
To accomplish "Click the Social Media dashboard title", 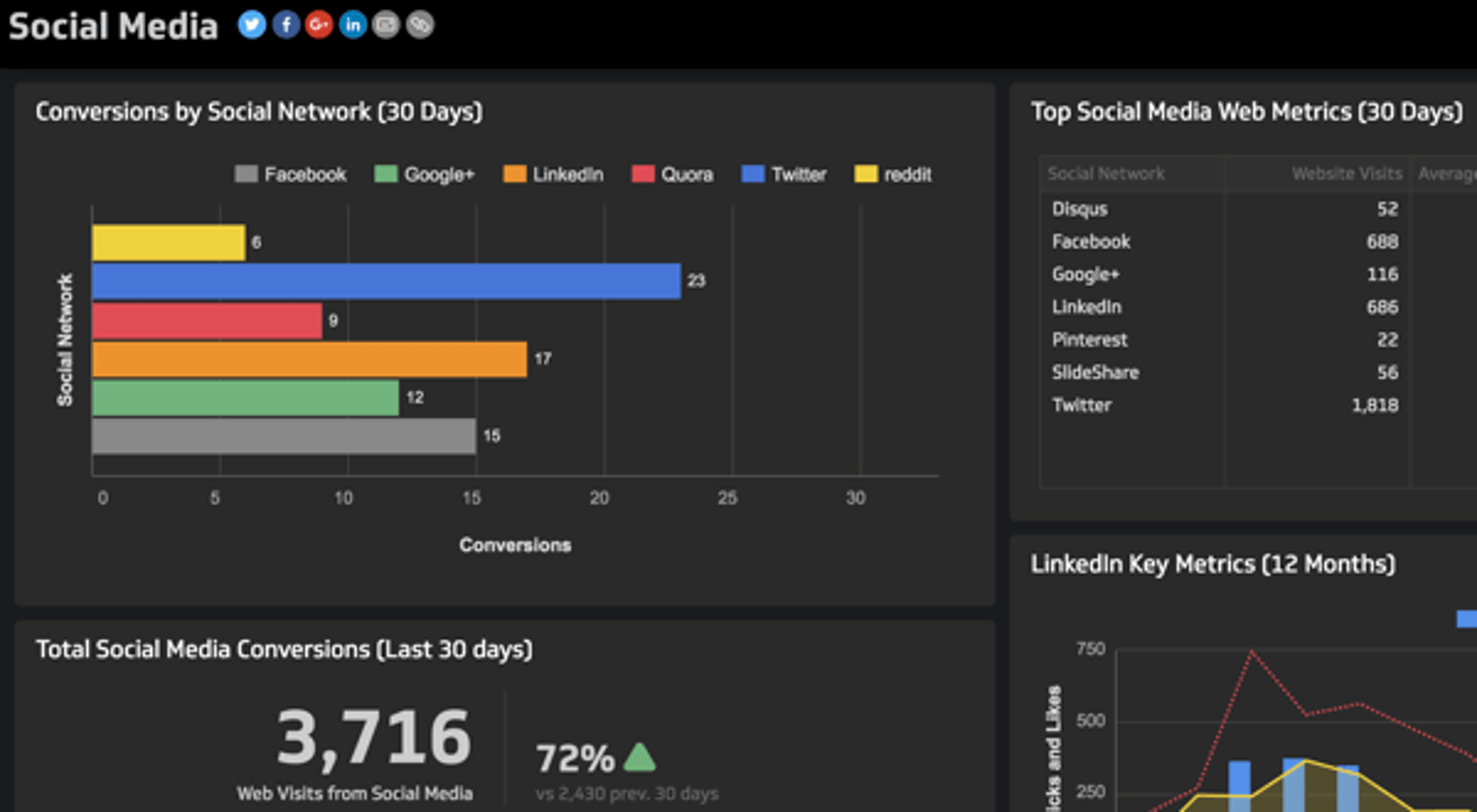I will [x=113, y=26].
